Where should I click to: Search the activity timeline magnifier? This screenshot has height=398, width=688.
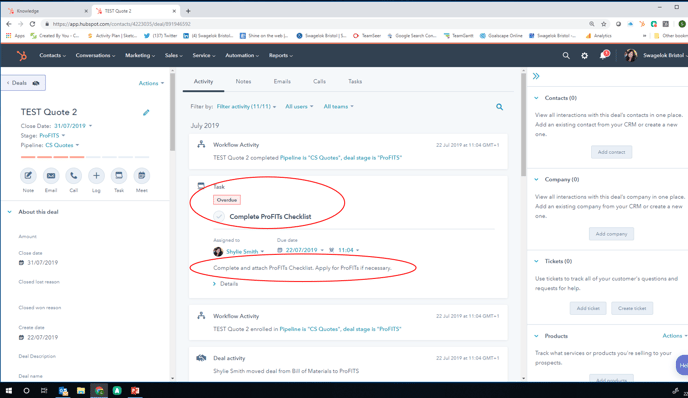point(499,107)
